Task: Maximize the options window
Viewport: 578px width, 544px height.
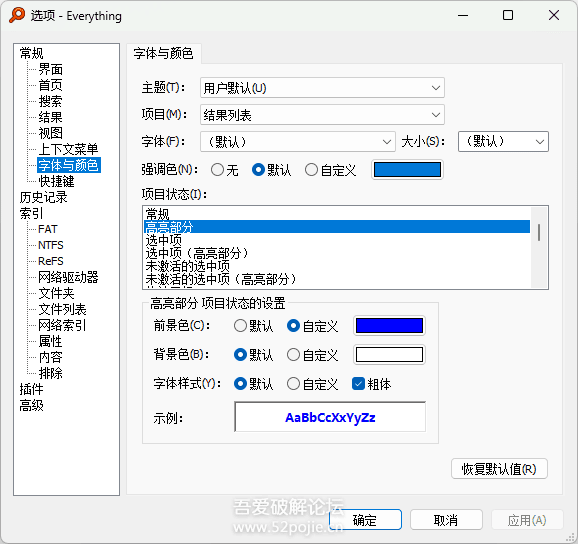Action: pyautogui.click(x=508, y=15)
